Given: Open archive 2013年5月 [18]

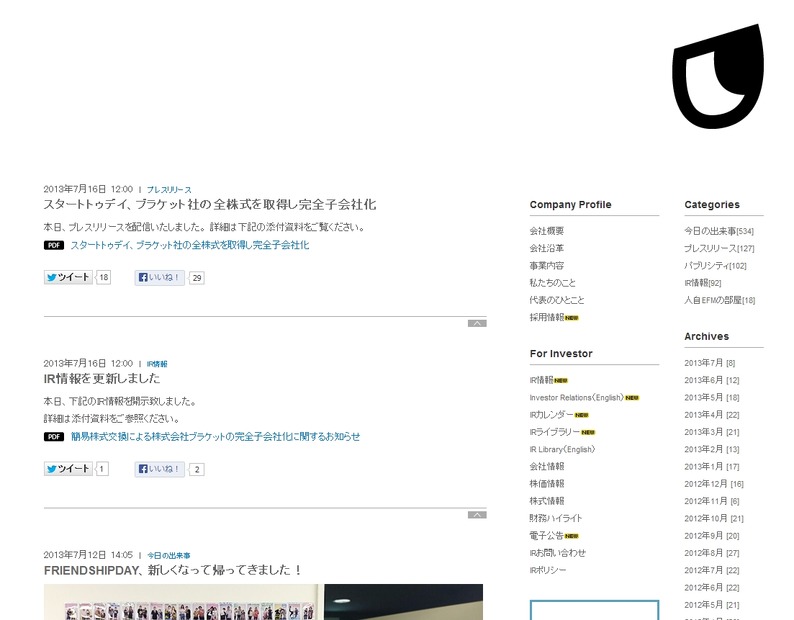Looking at the screenshot, I should point(711,397).
